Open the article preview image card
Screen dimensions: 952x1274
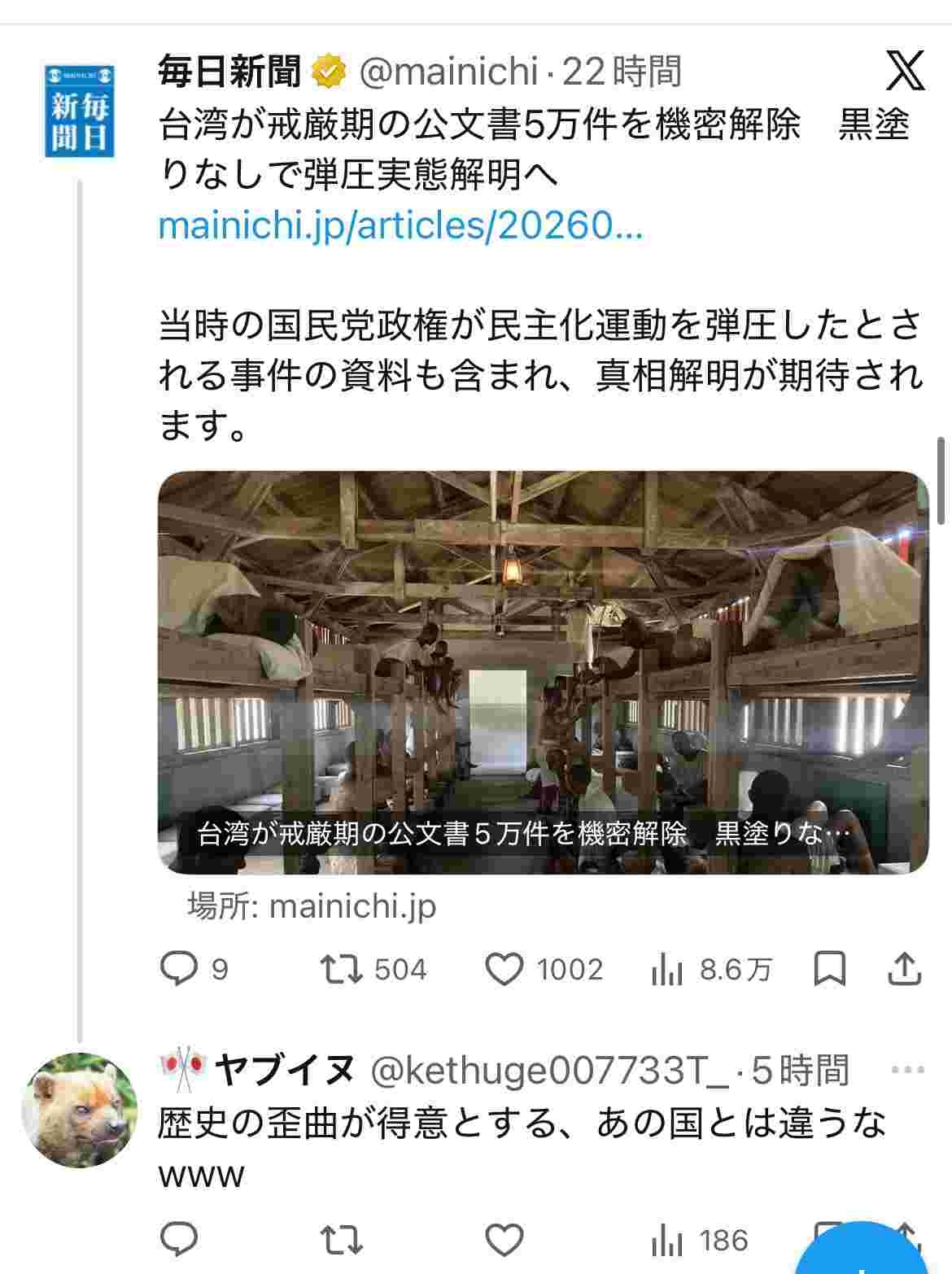(x=543, y=672)
